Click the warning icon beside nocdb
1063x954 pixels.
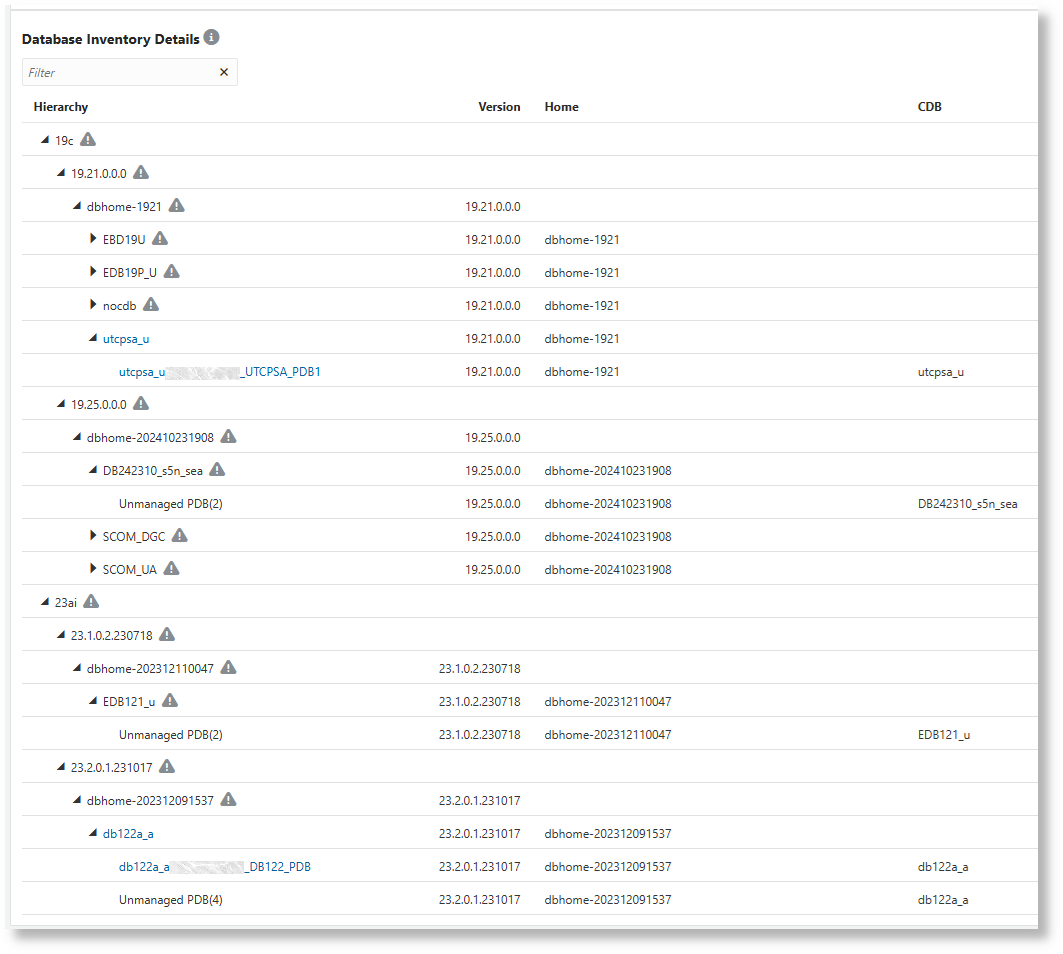151,304
